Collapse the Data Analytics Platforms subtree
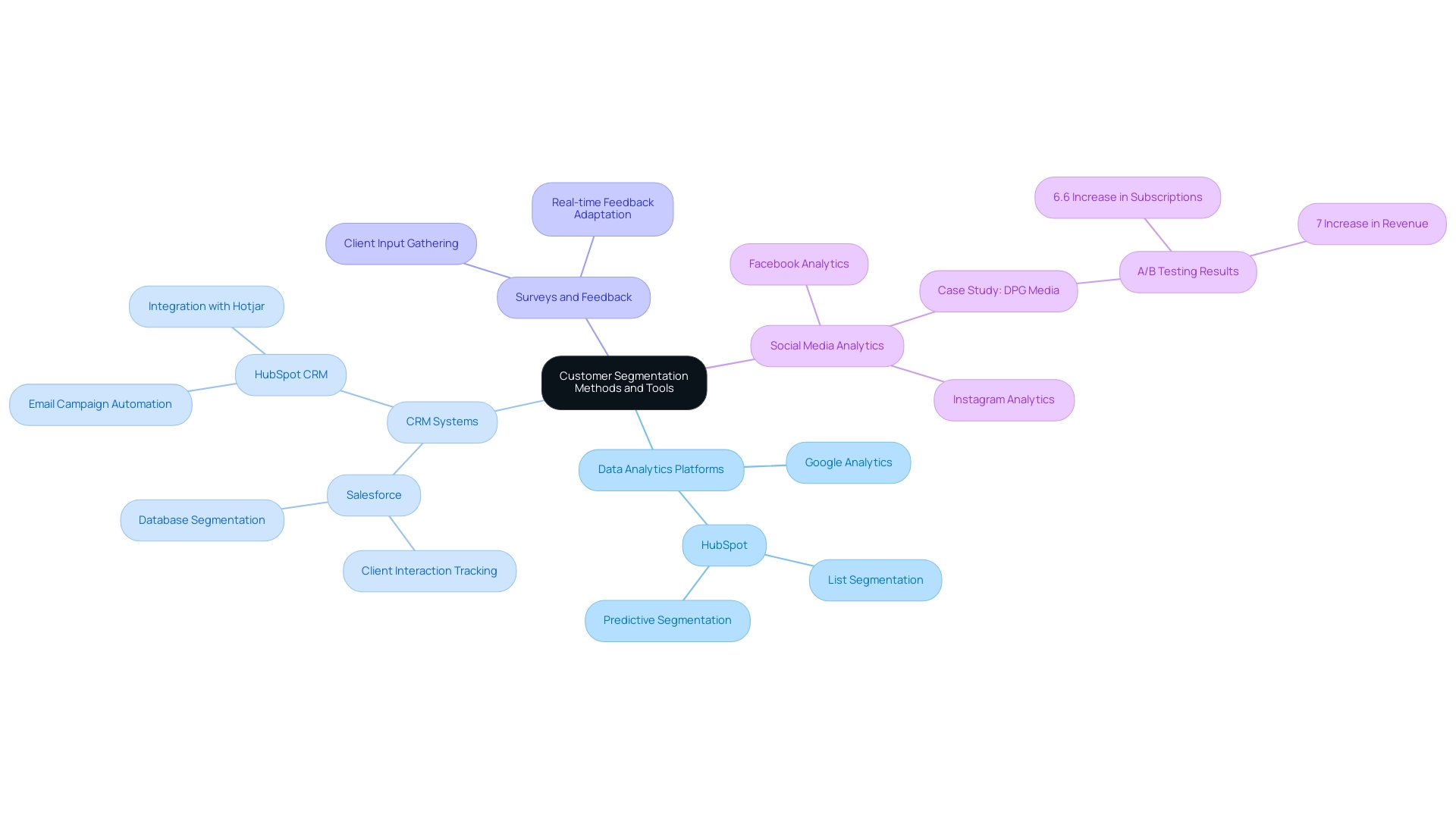The image size is (1456, 821). 660,469
